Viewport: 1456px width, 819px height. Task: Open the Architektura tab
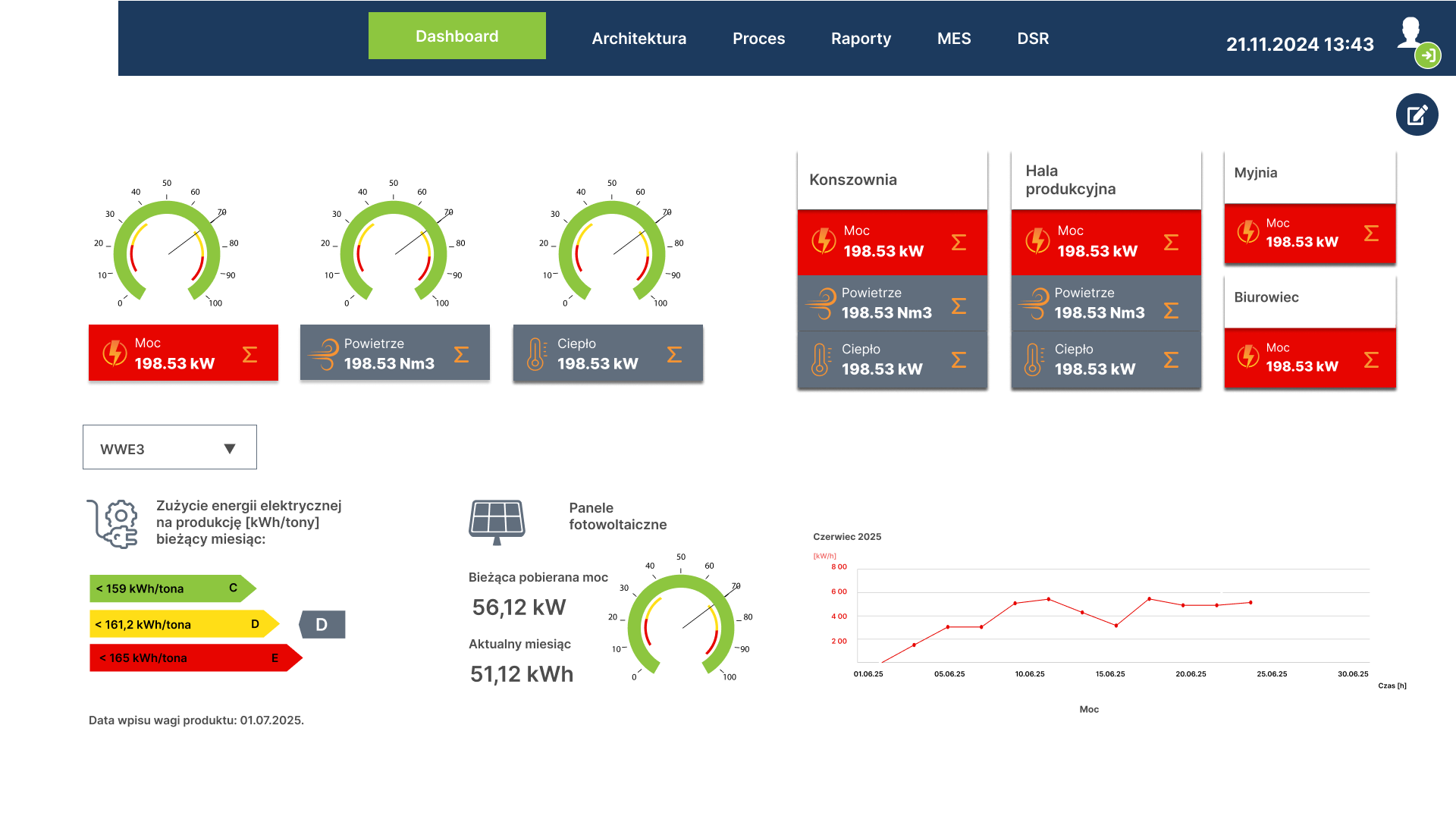639,39
